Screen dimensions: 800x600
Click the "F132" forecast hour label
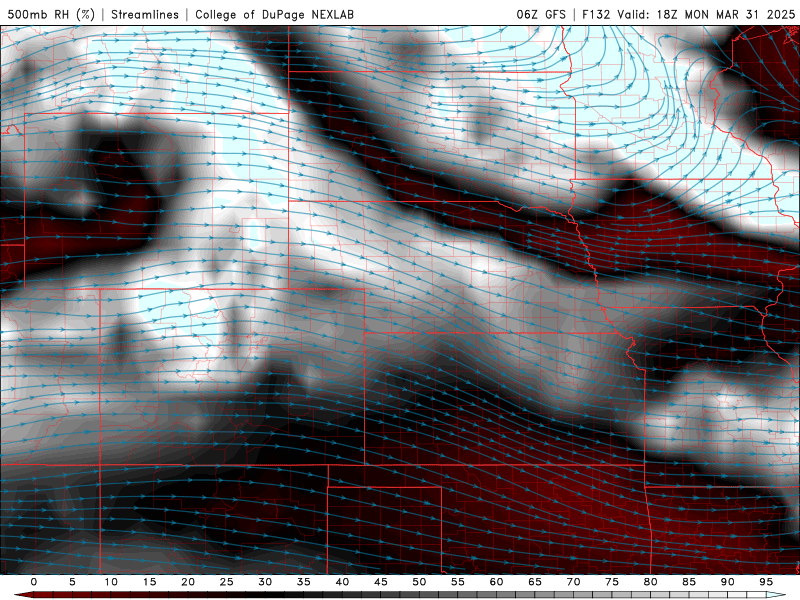596,14
